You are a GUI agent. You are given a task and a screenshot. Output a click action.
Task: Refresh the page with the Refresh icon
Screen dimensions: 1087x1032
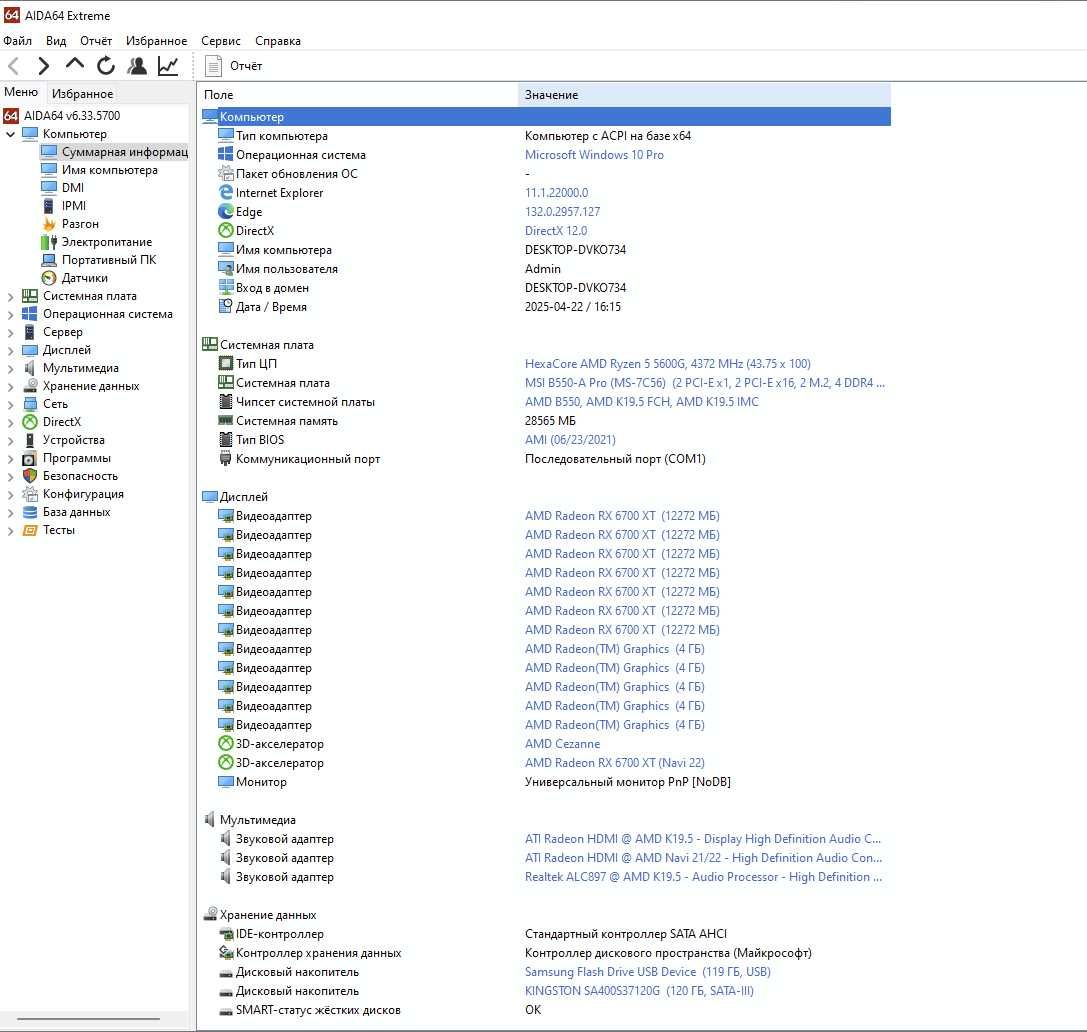[105, 66]
